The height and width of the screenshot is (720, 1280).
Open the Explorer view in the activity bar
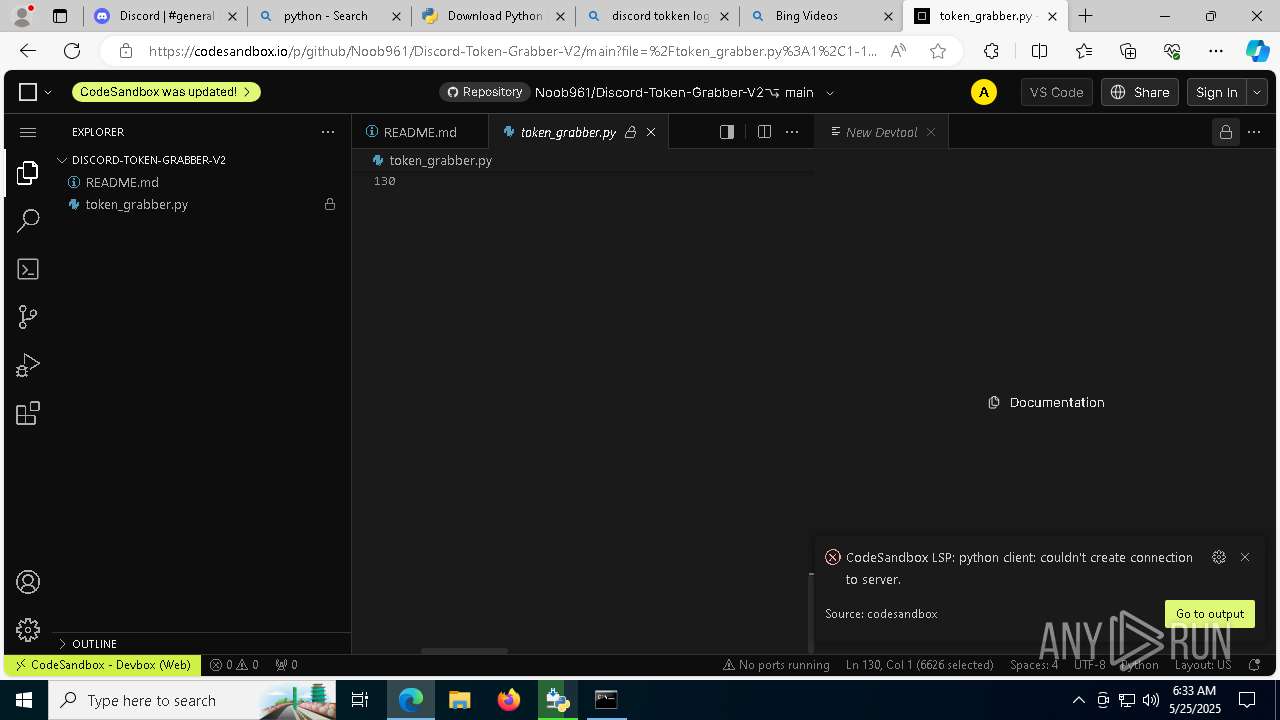(x=28, y=172)
